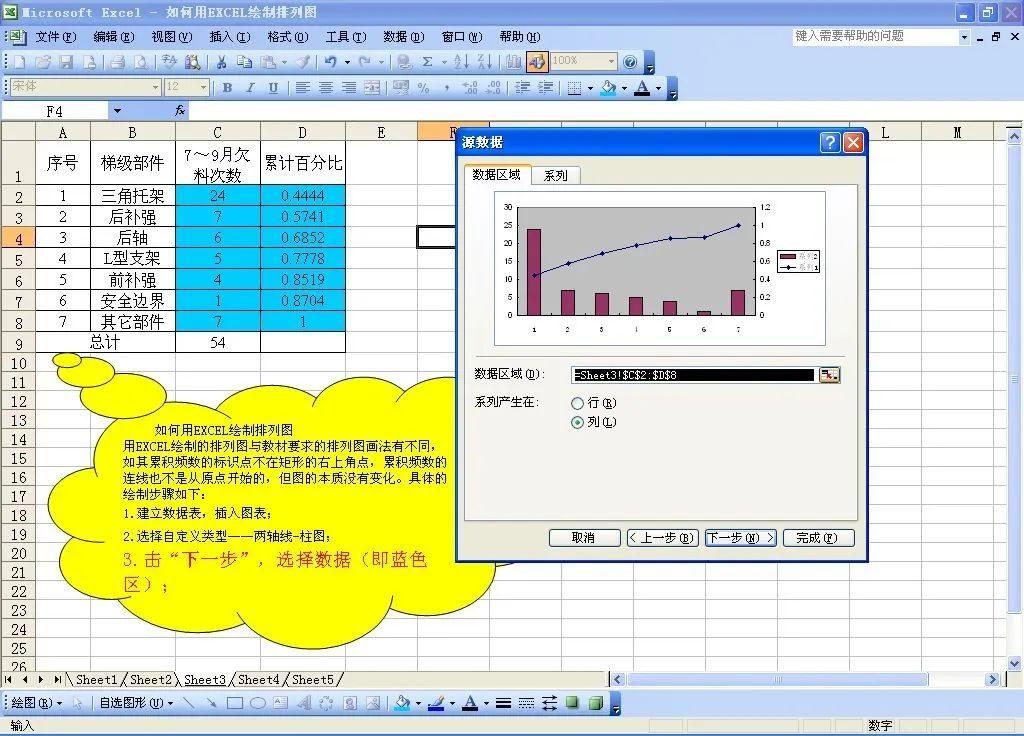Open the 数据(D) menu
The height and width of the screenshot is (736, 1024).
pos(404,37)
